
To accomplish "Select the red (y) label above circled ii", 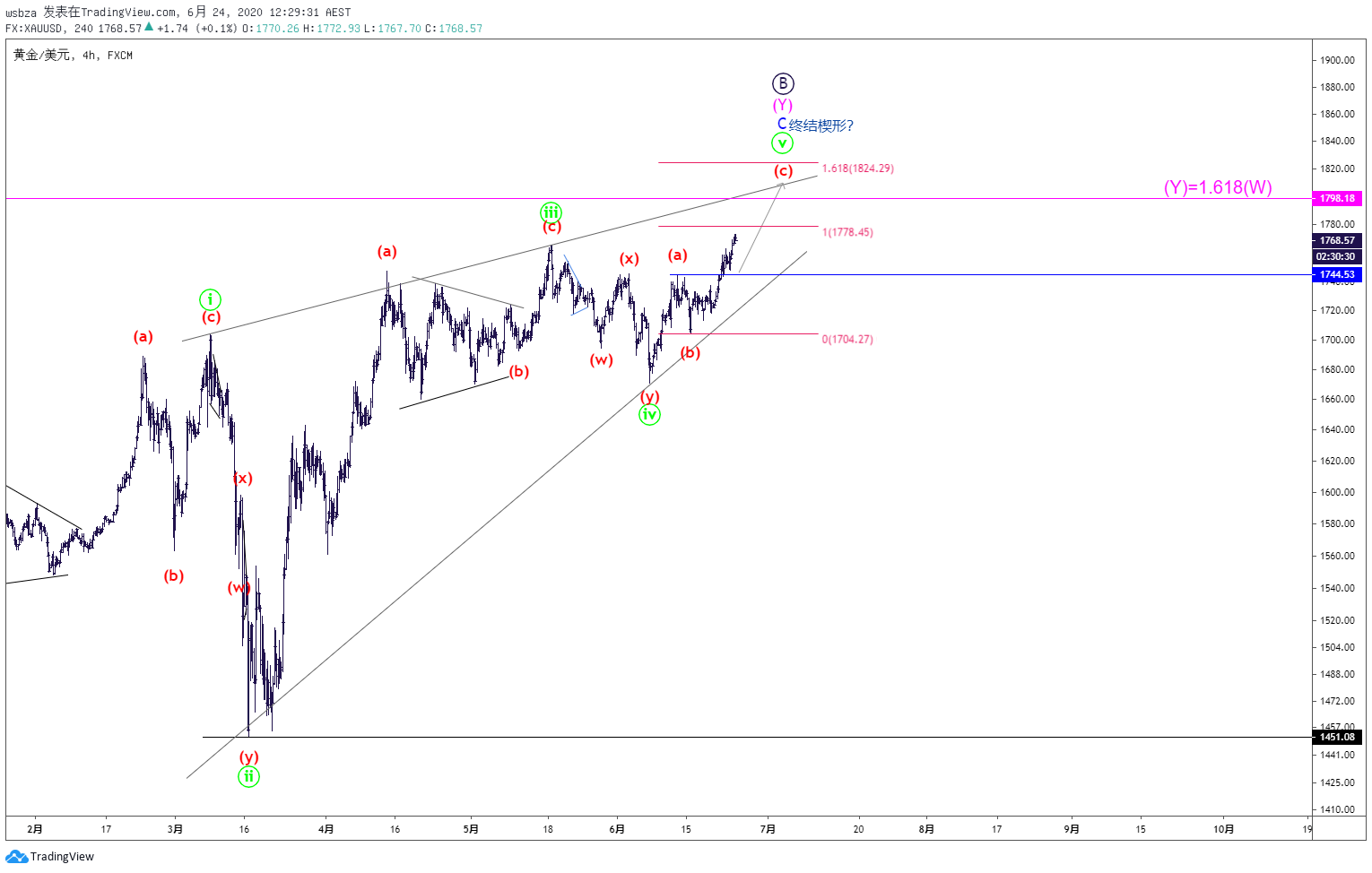I will pos(248,757).
